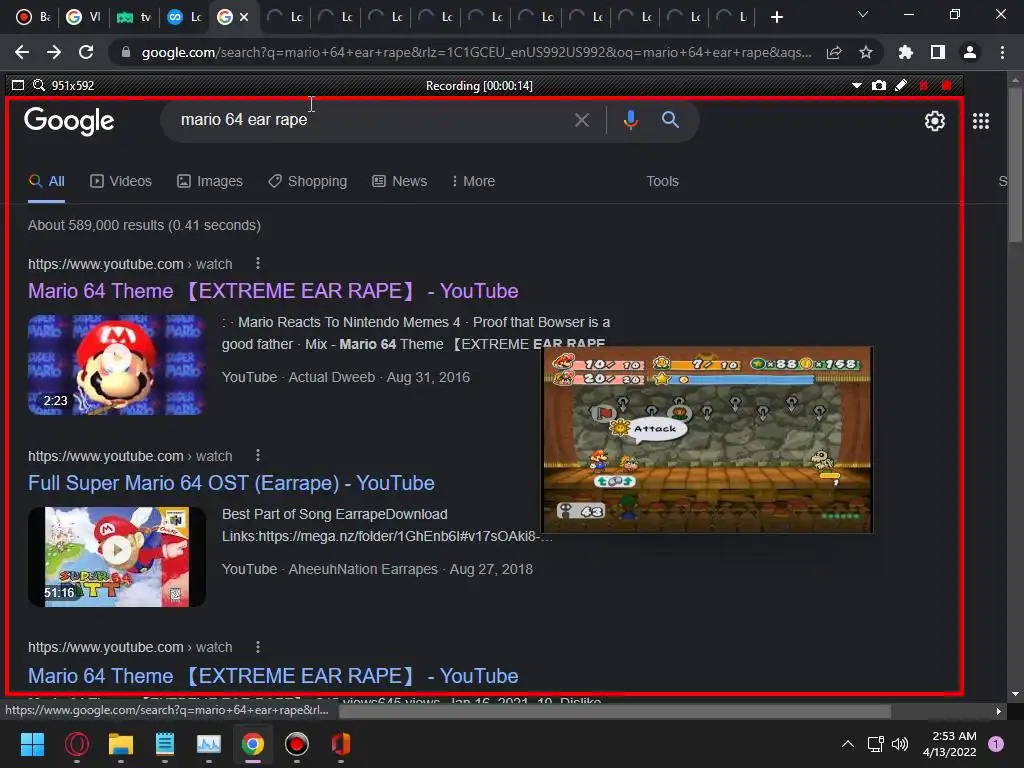1024x768 pixels.
Task: Select the recorder pencil draw tool
Action: [x=901, y=86]
